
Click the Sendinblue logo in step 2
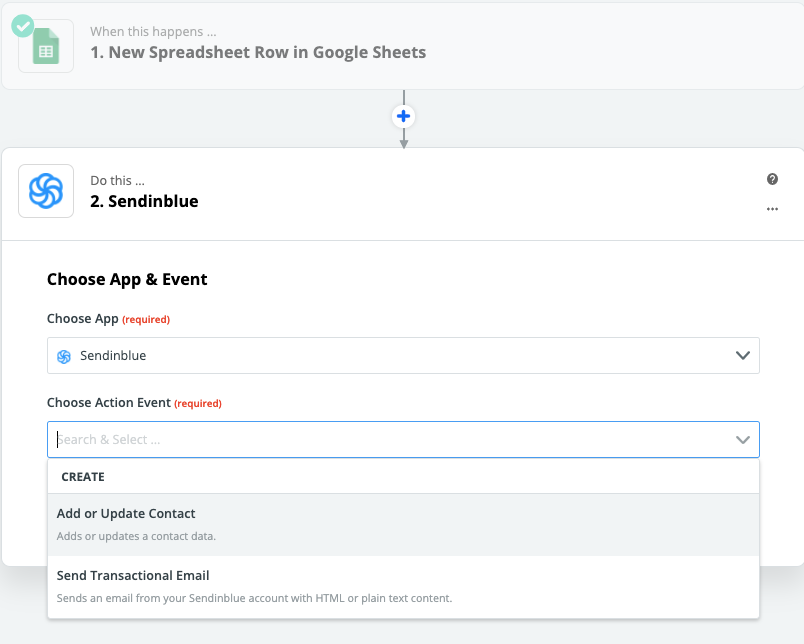click(x=46, y=191)
